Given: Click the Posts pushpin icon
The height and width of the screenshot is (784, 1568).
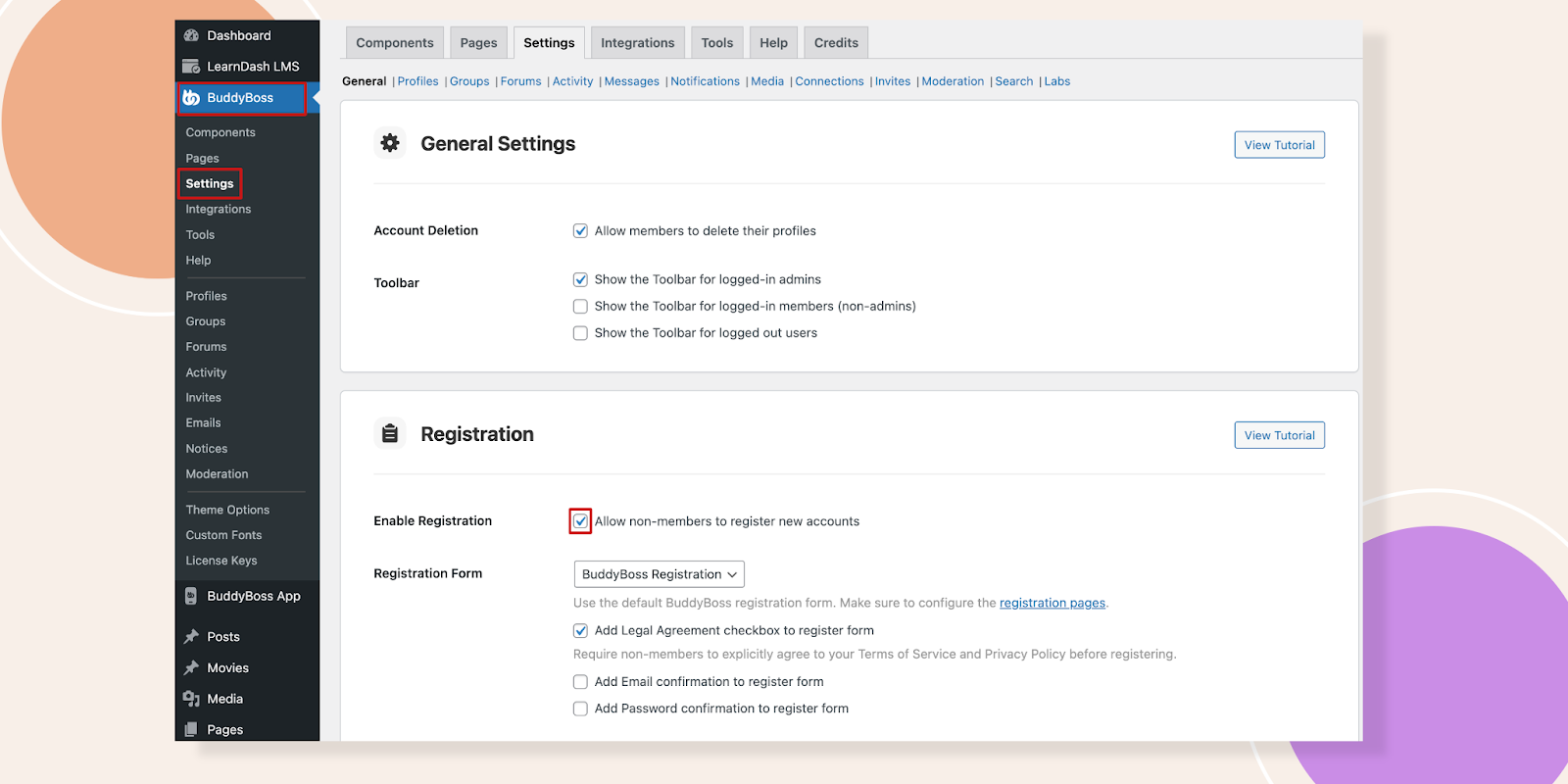Looking at the screenshot, I should 191,637.
